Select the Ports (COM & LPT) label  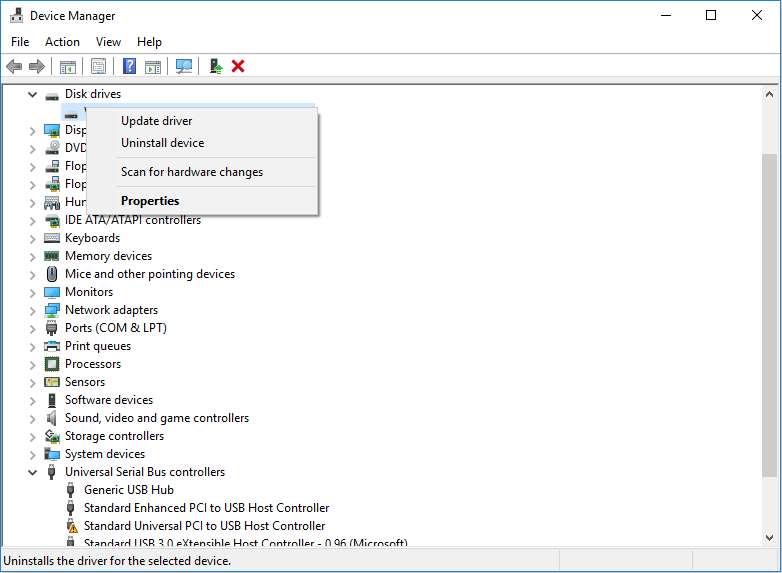116,328
